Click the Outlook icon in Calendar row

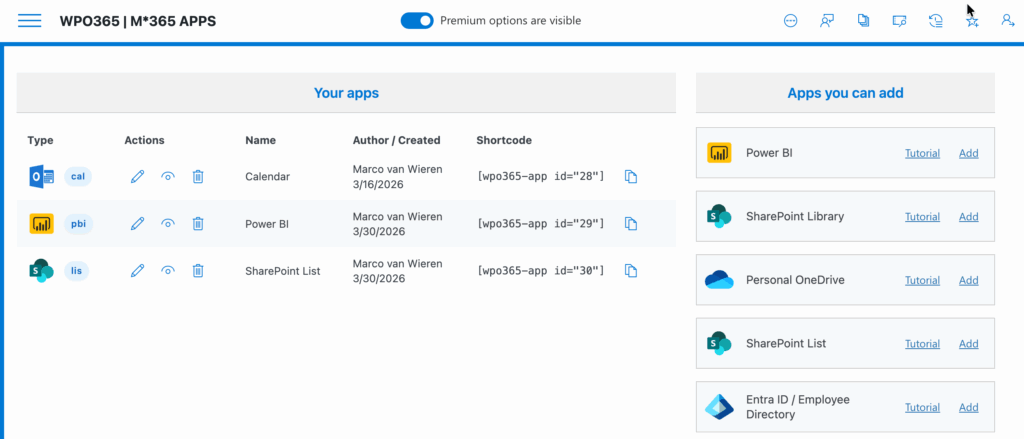click(41, 176)
